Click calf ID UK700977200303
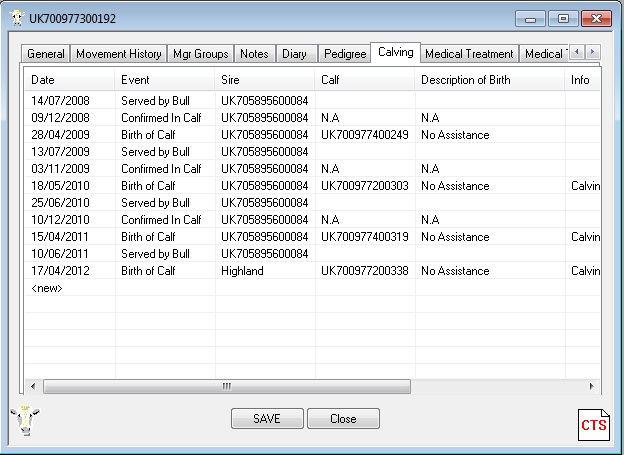This screenshot has width=624, height=455. click(365, 186)
